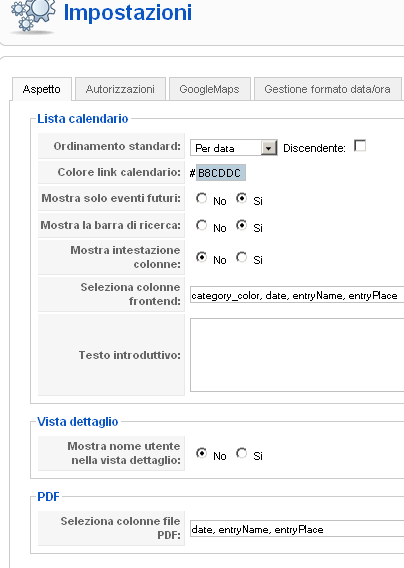Click the Impostazioni gears icon
The width and height of the screenshot is (404, 568).
[x=33, y=16]
